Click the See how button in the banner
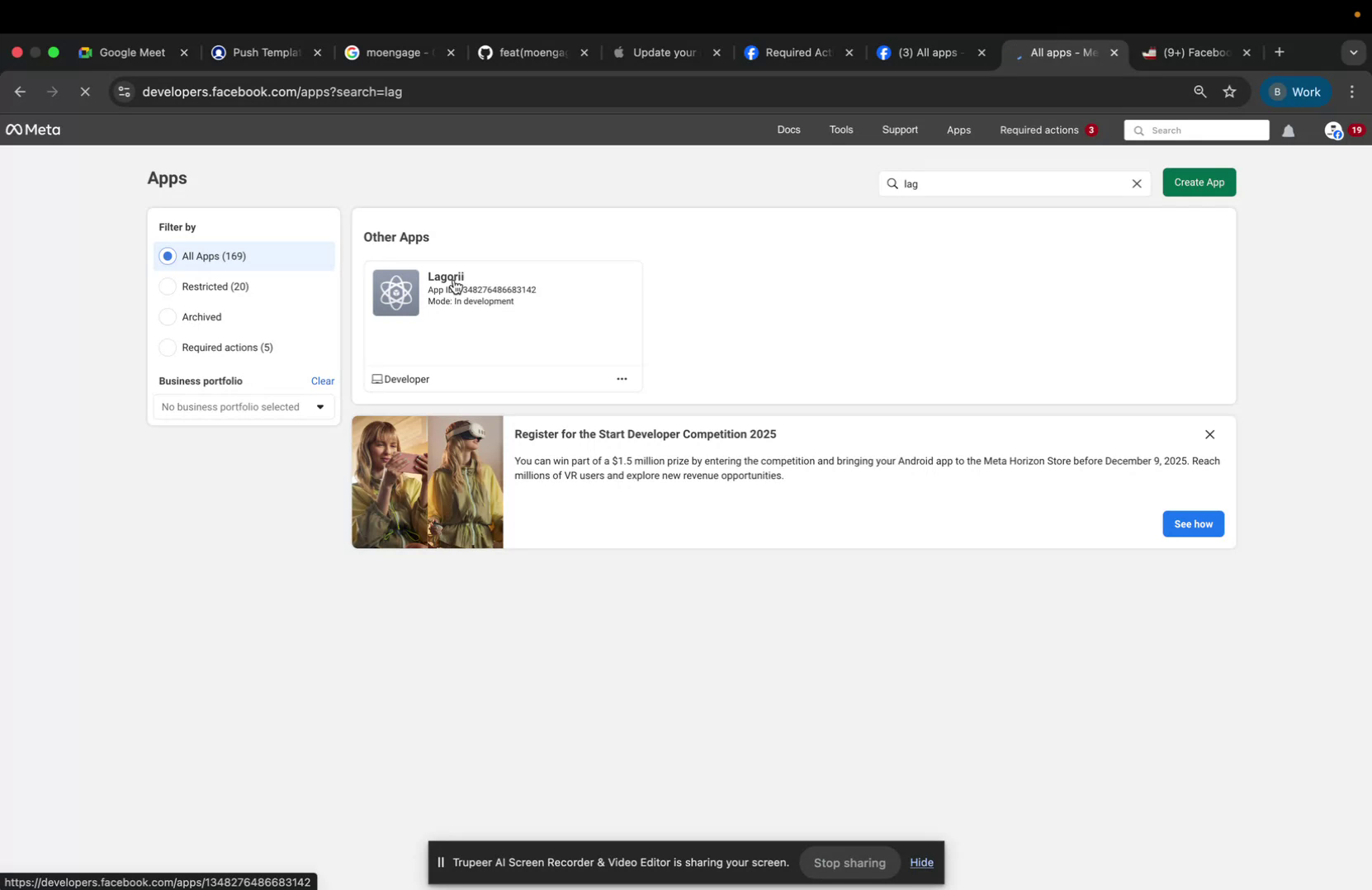This screenshot has width=1372, height=890. click(1193, 523)
